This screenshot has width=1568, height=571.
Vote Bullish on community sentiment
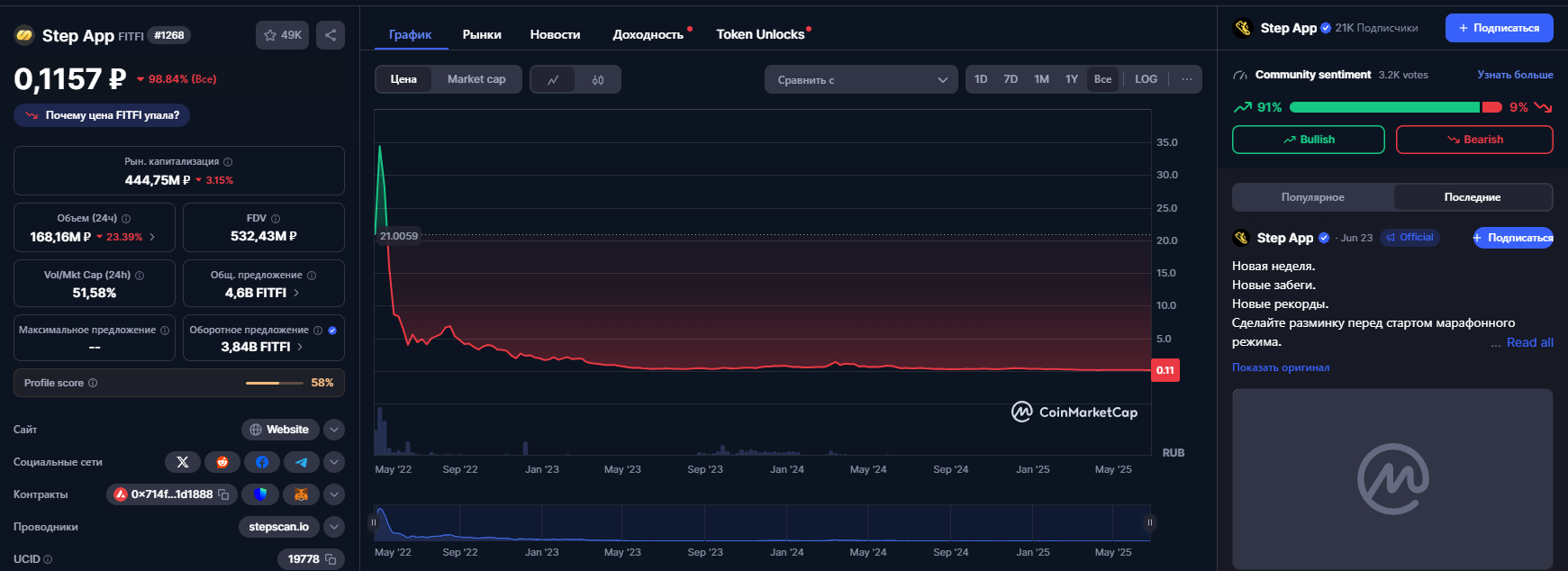pyautogui.click(x=1308, y=140)
